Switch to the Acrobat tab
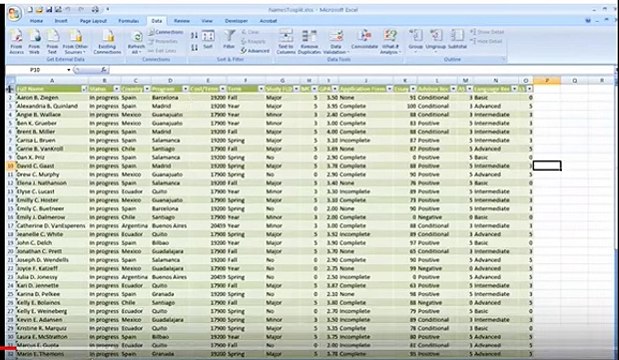 (268, 21)
